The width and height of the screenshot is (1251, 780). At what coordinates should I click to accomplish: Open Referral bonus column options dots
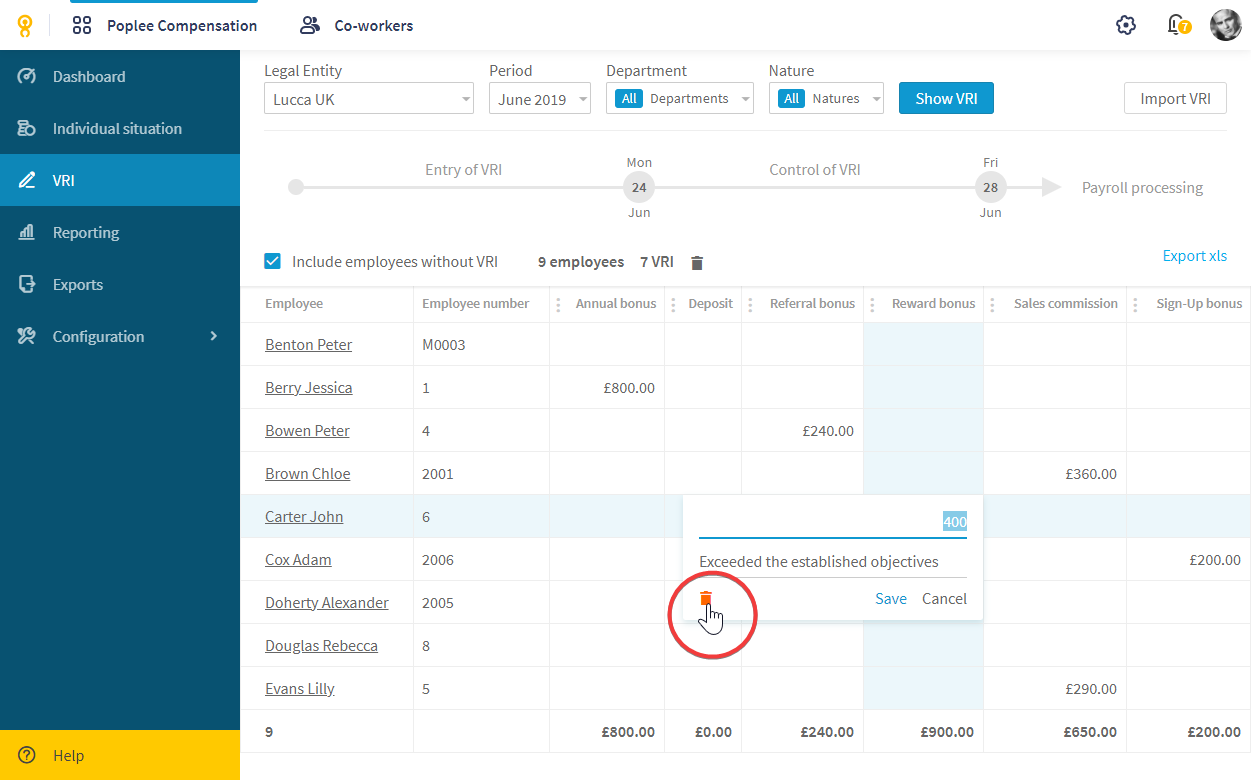pyautogui.click(x=750, y=304)
